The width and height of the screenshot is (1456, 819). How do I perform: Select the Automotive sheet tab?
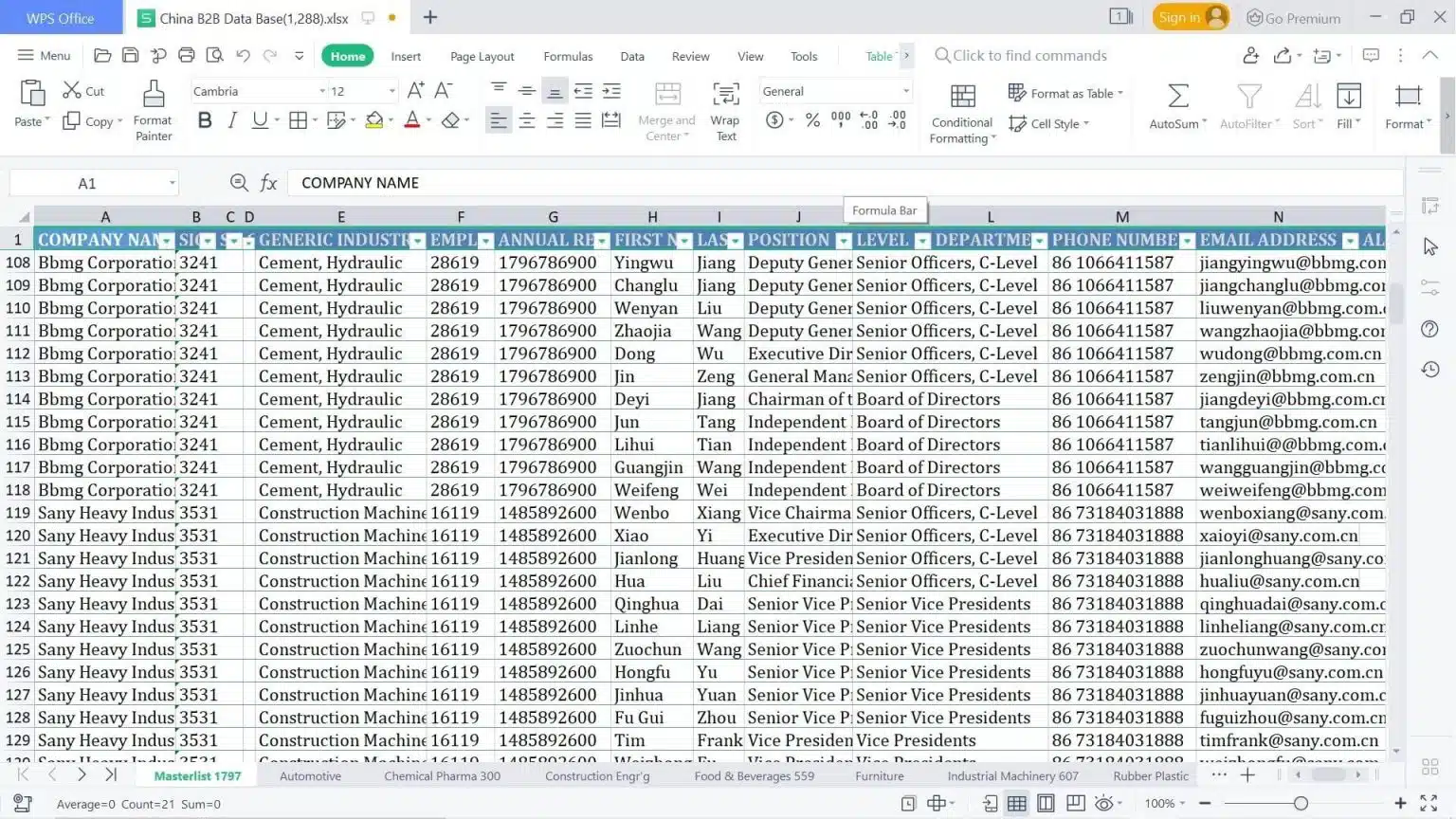pos(310,775)
